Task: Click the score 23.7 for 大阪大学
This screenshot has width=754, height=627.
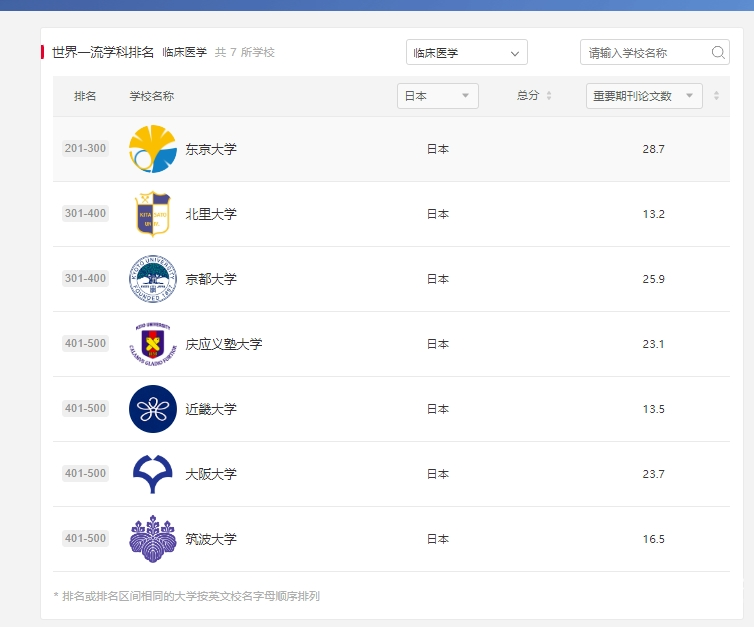Action: (653, 474)
